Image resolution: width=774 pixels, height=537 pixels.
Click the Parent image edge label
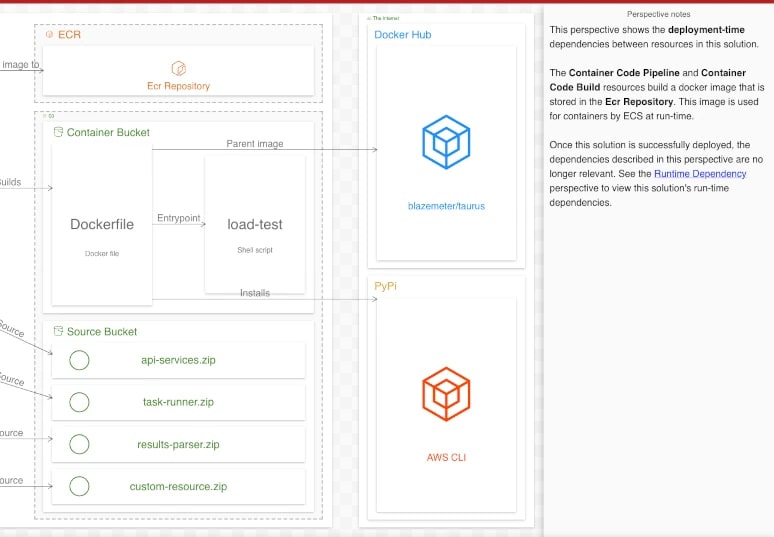(x=254, y=144)
